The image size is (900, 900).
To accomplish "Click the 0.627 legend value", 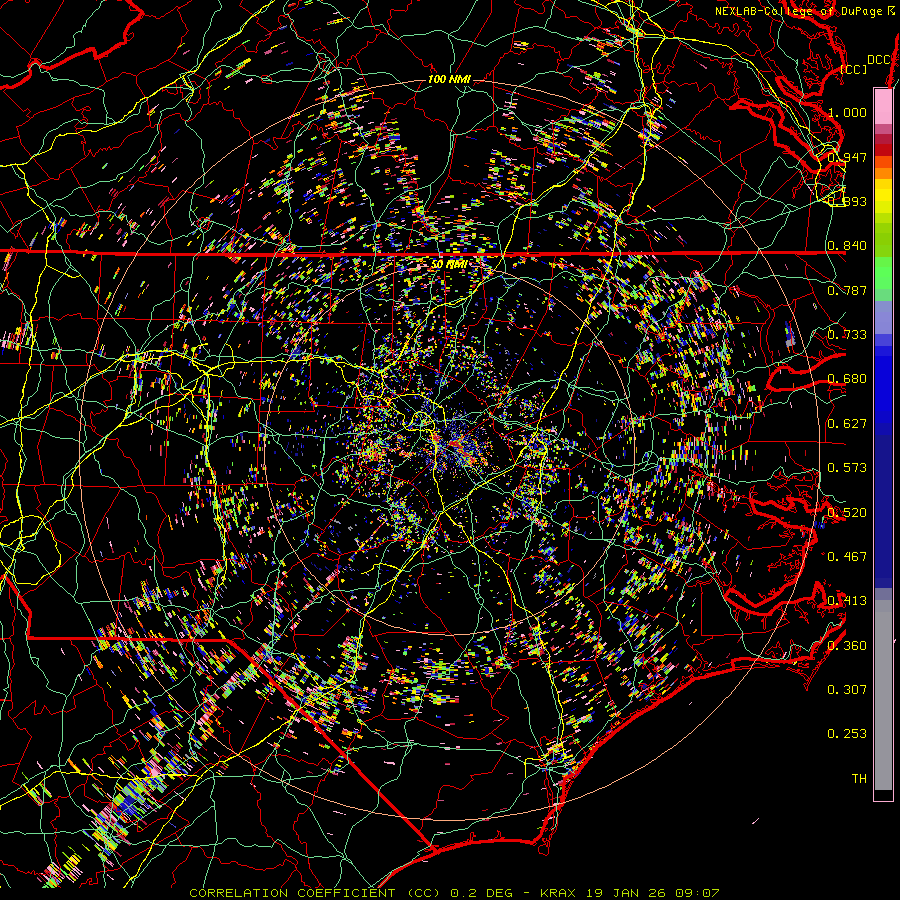I will [847, 424].
